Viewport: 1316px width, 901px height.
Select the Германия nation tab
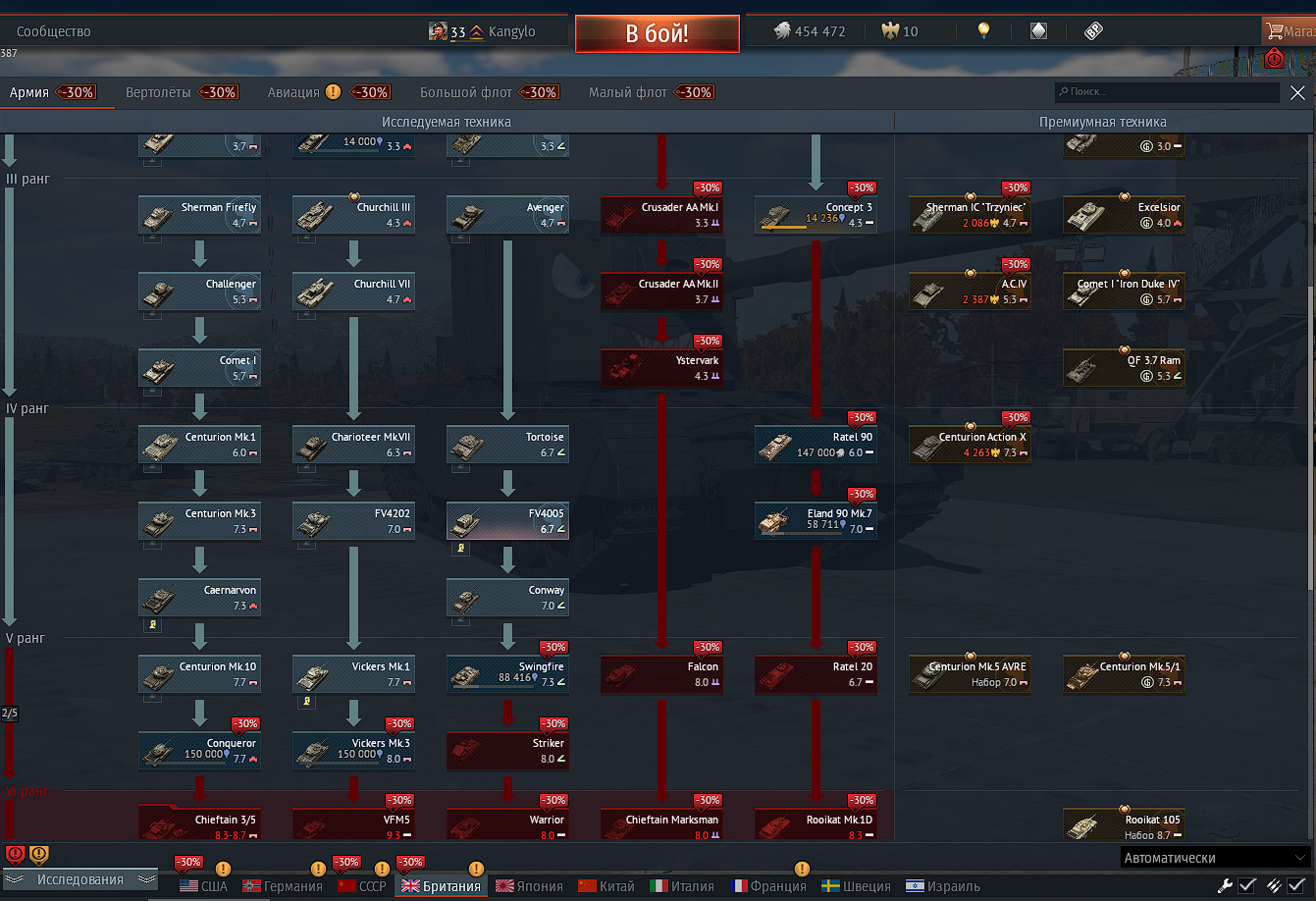pyautogui.click(x=283, y=886)
